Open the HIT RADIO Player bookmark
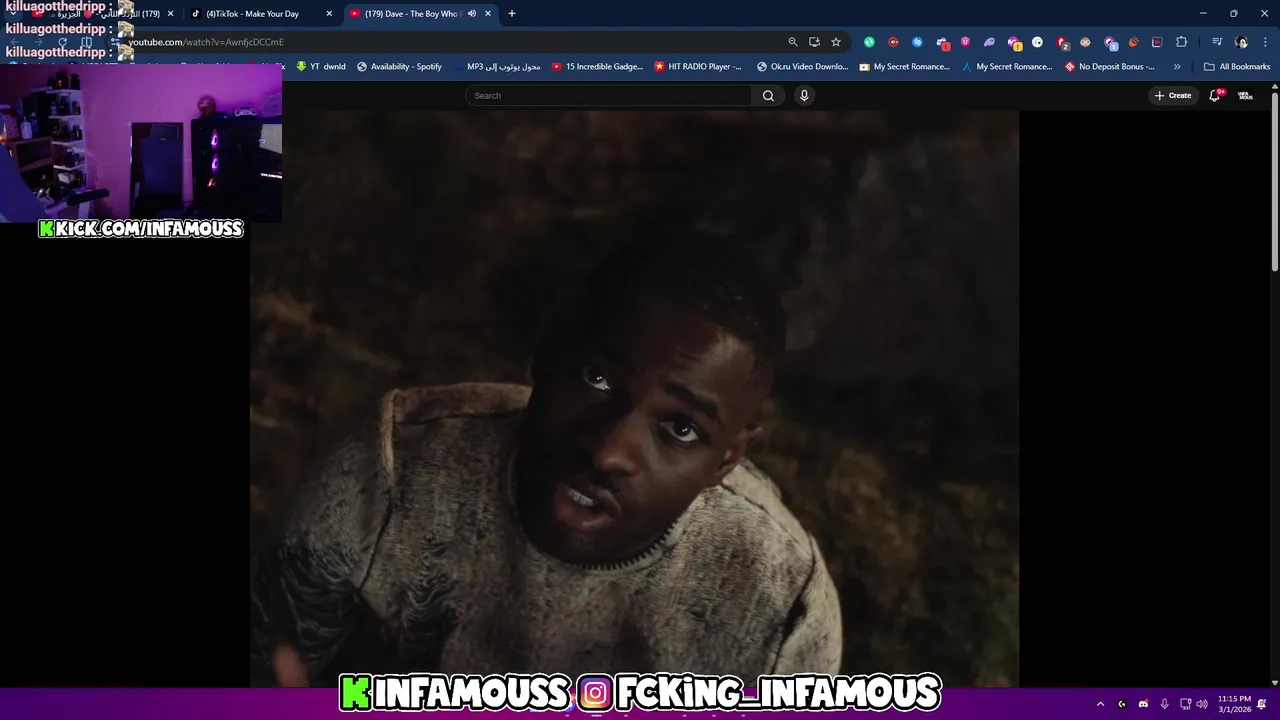Viewport: 1280px width, 720px height. [698, 67]
